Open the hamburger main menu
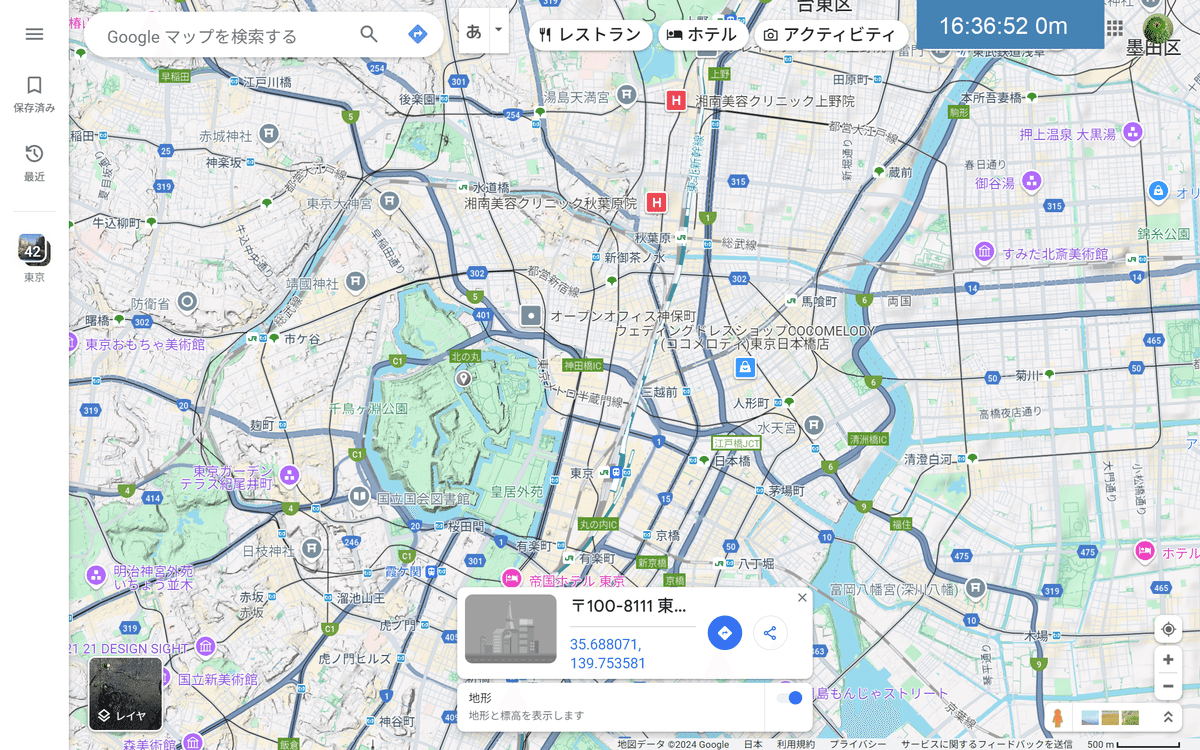 click(34, 34)
